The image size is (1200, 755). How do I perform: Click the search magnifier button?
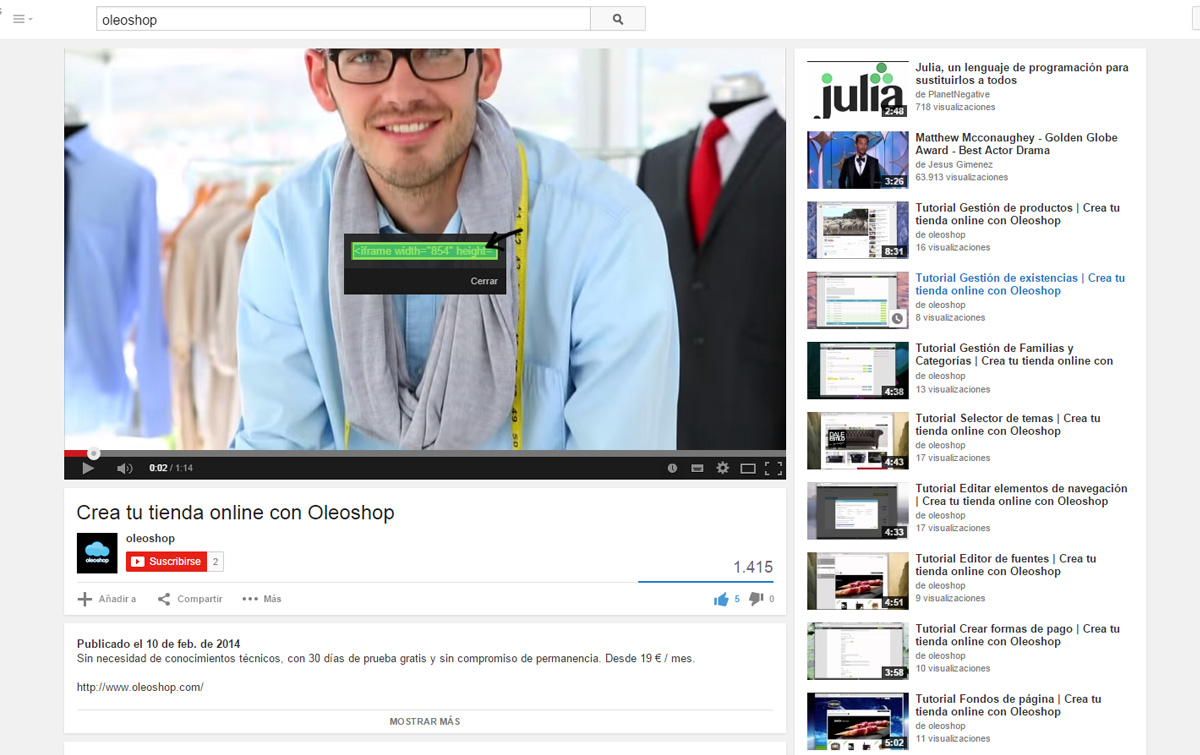pos(617,19)
